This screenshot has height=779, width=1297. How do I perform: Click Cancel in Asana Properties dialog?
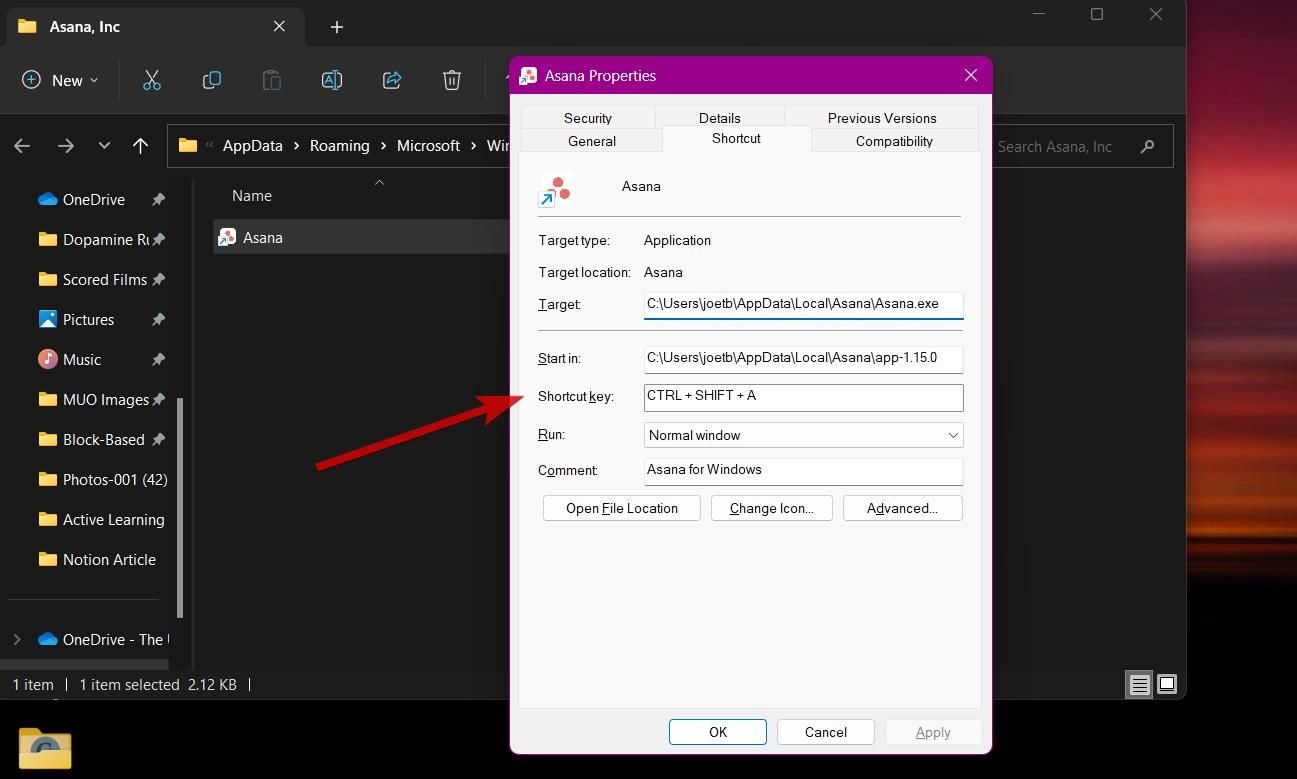tap(826, 732)
